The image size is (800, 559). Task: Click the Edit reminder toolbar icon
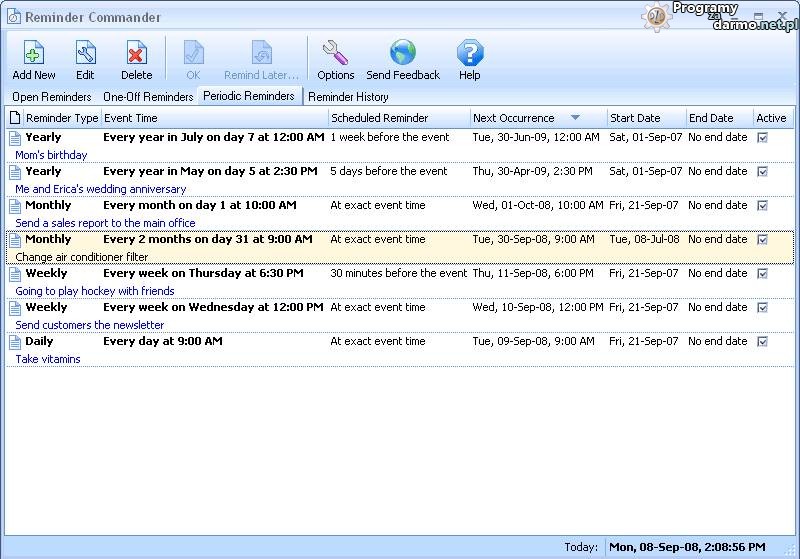tap(85, 54)
